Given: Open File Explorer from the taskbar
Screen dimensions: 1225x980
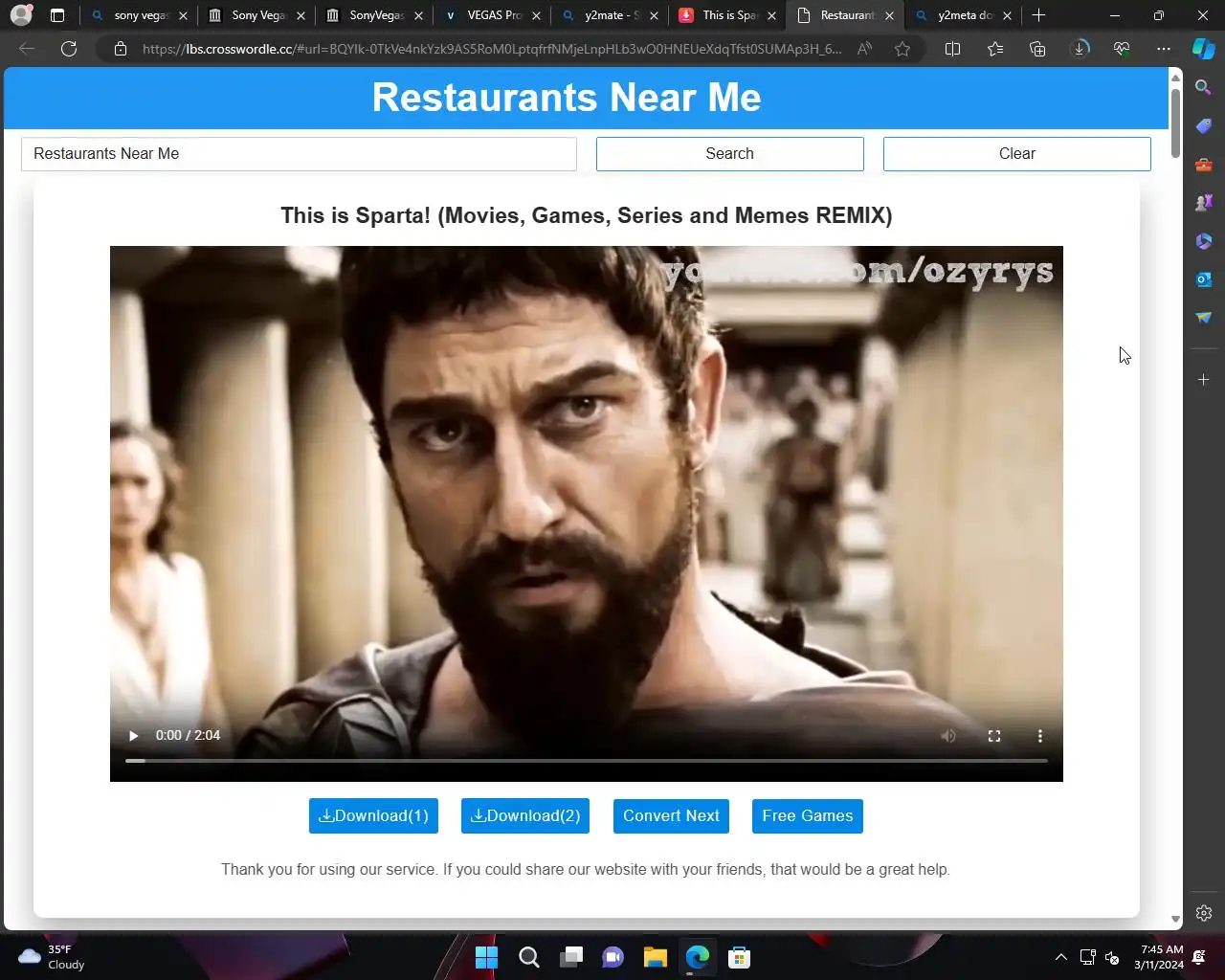Looking at the screenshot, I should click(x=656, y=957).
